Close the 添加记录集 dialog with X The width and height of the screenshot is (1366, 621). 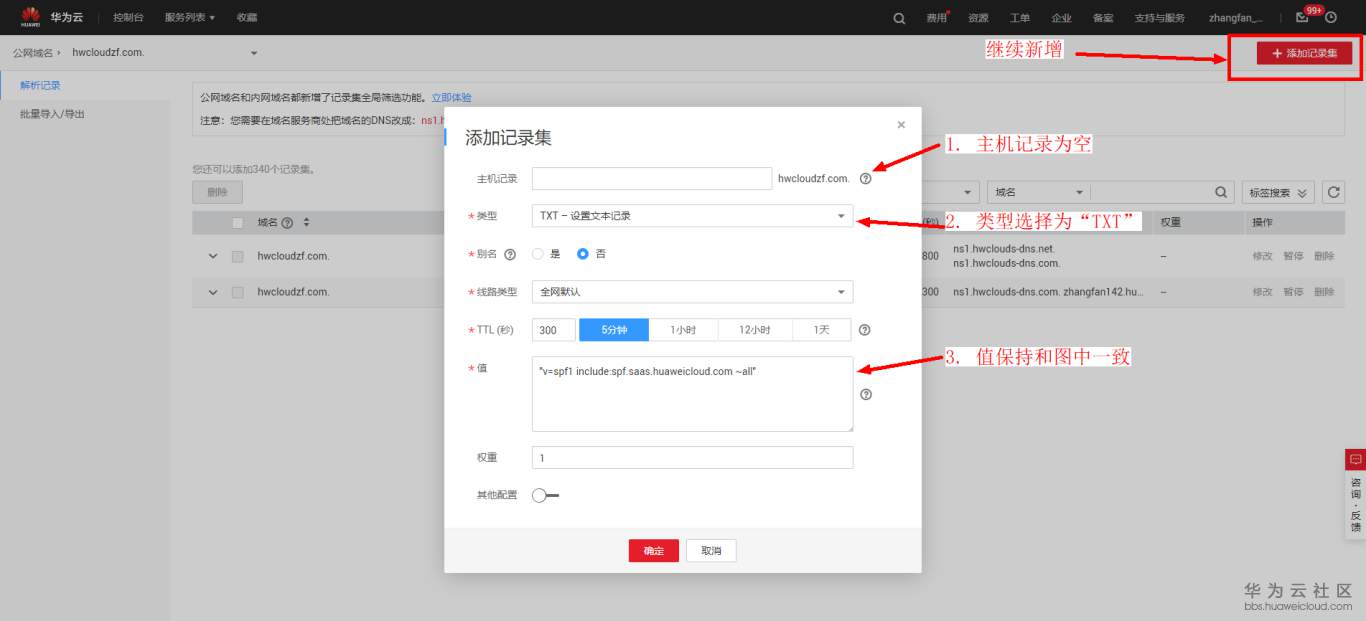901,125
